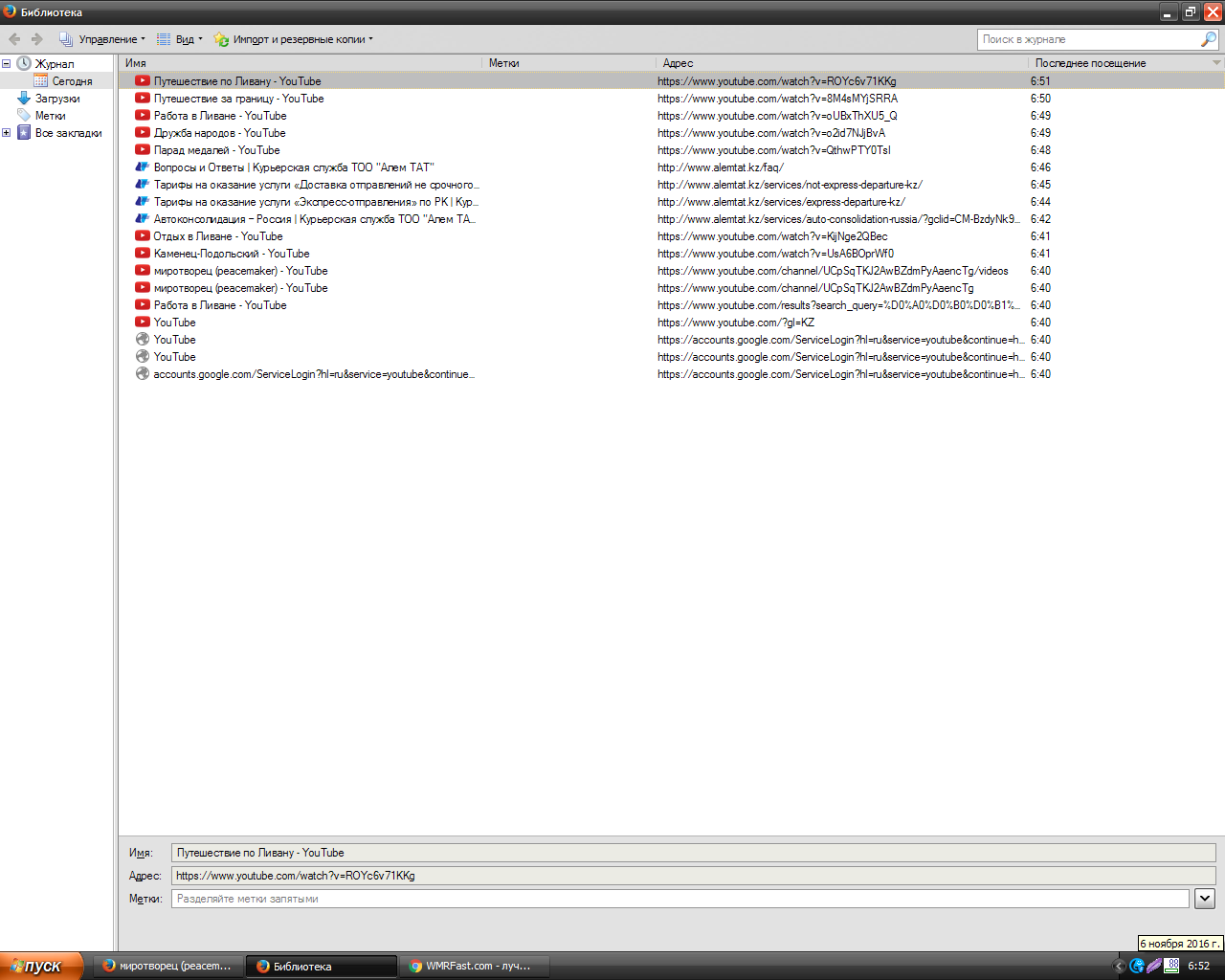The height and width of the screenshot is (980, 1225).
Task: Click the 88 indicator icon in the system tray
Action: (x=1171, y=966)
